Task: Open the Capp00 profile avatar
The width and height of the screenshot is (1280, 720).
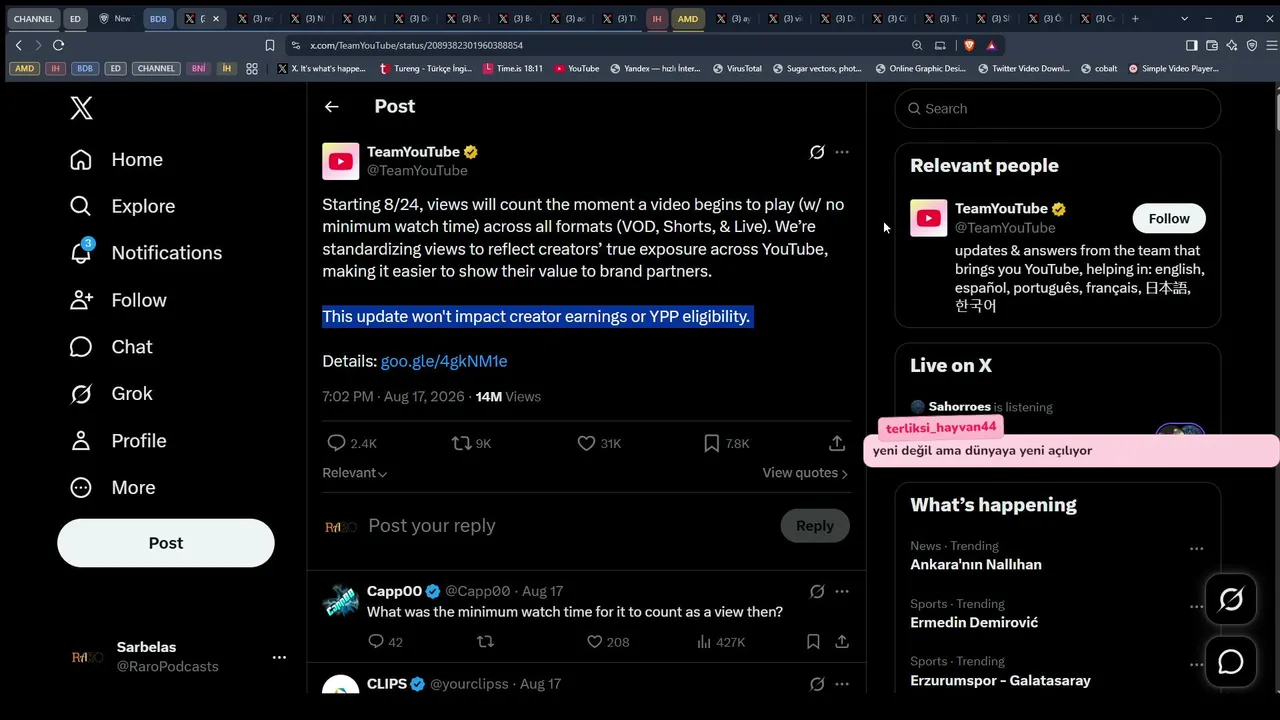Action: point(340,601)
